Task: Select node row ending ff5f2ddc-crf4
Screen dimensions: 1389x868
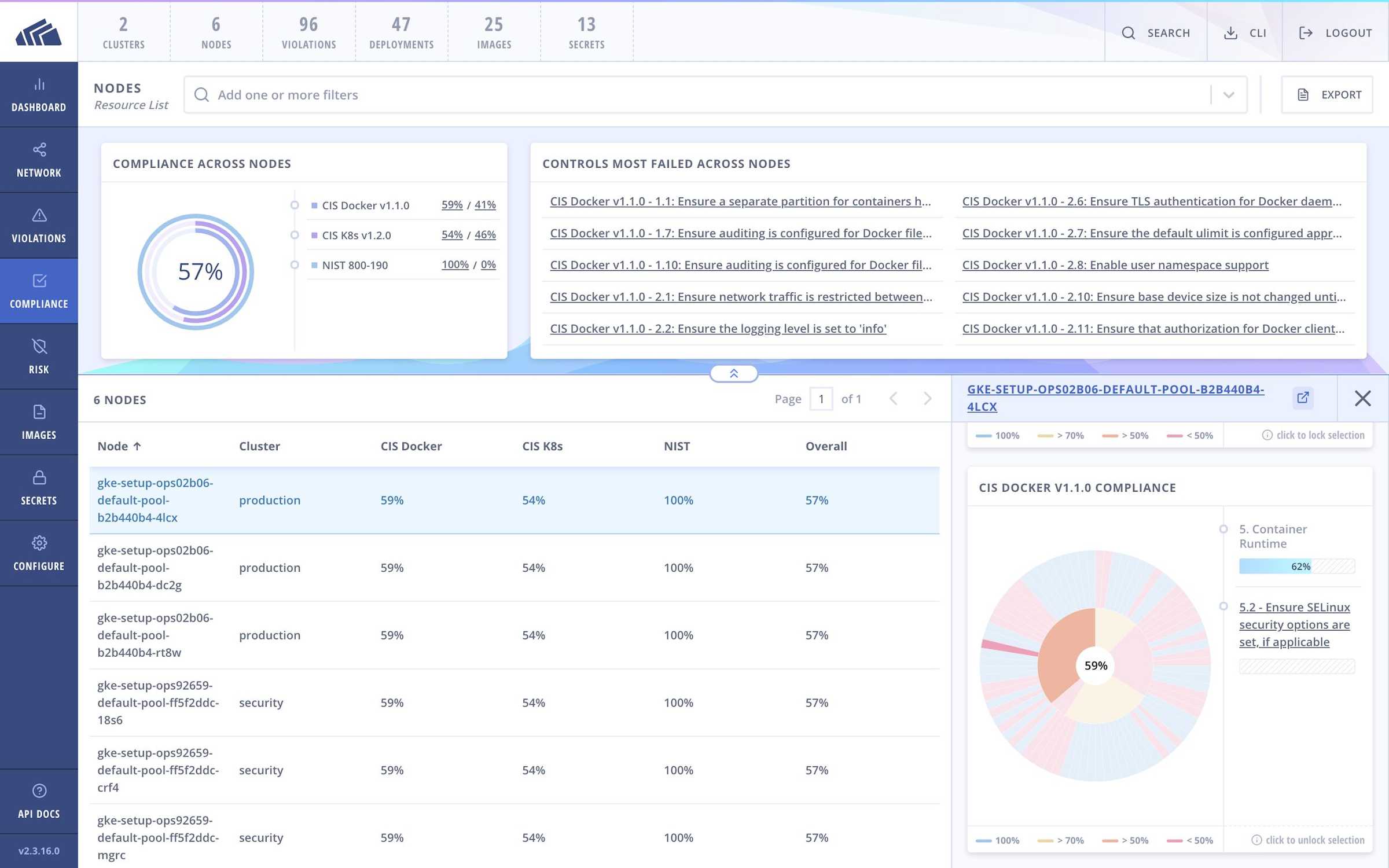Action: tap(514, 770)
